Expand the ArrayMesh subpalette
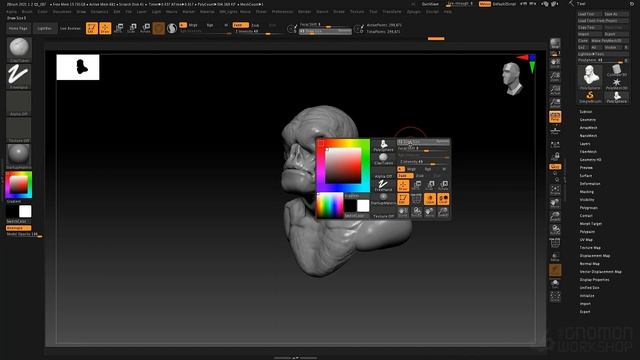Image resolution: width=640 pixels, height=360 pixels. click(588, 128)
